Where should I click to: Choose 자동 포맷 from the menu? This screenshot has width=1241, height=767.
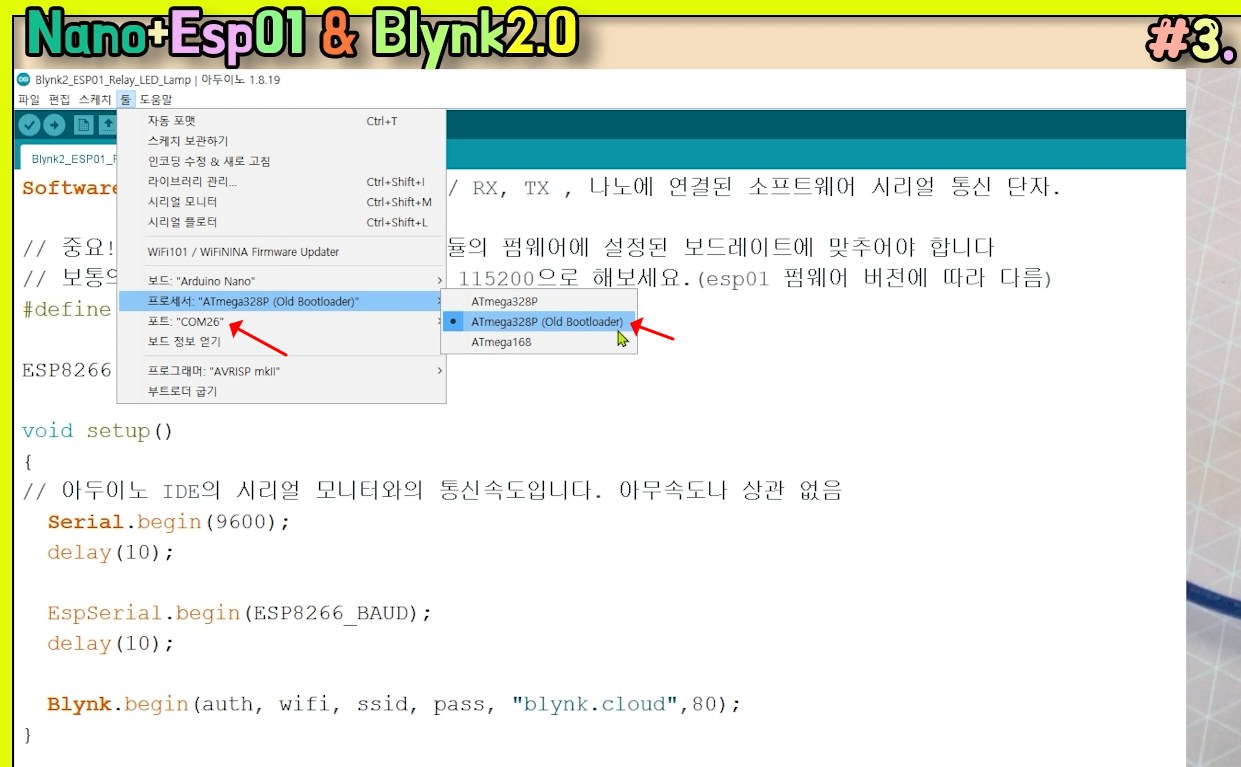(x=281, y=121)
